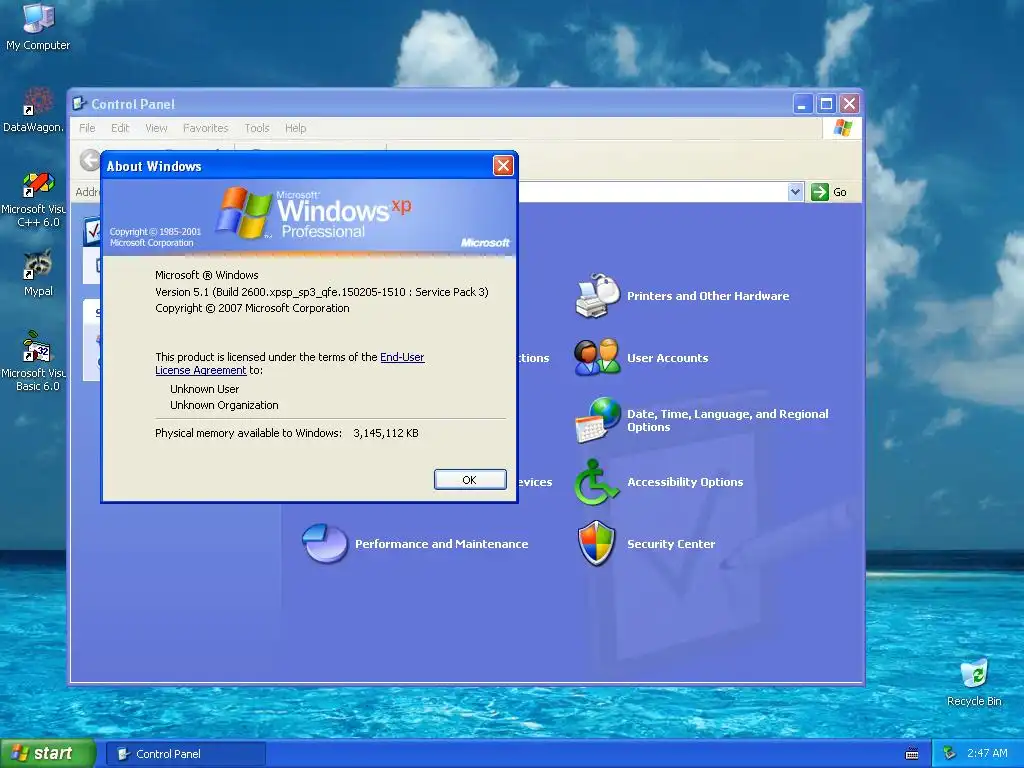Open the View menu

tap(156, 128)
